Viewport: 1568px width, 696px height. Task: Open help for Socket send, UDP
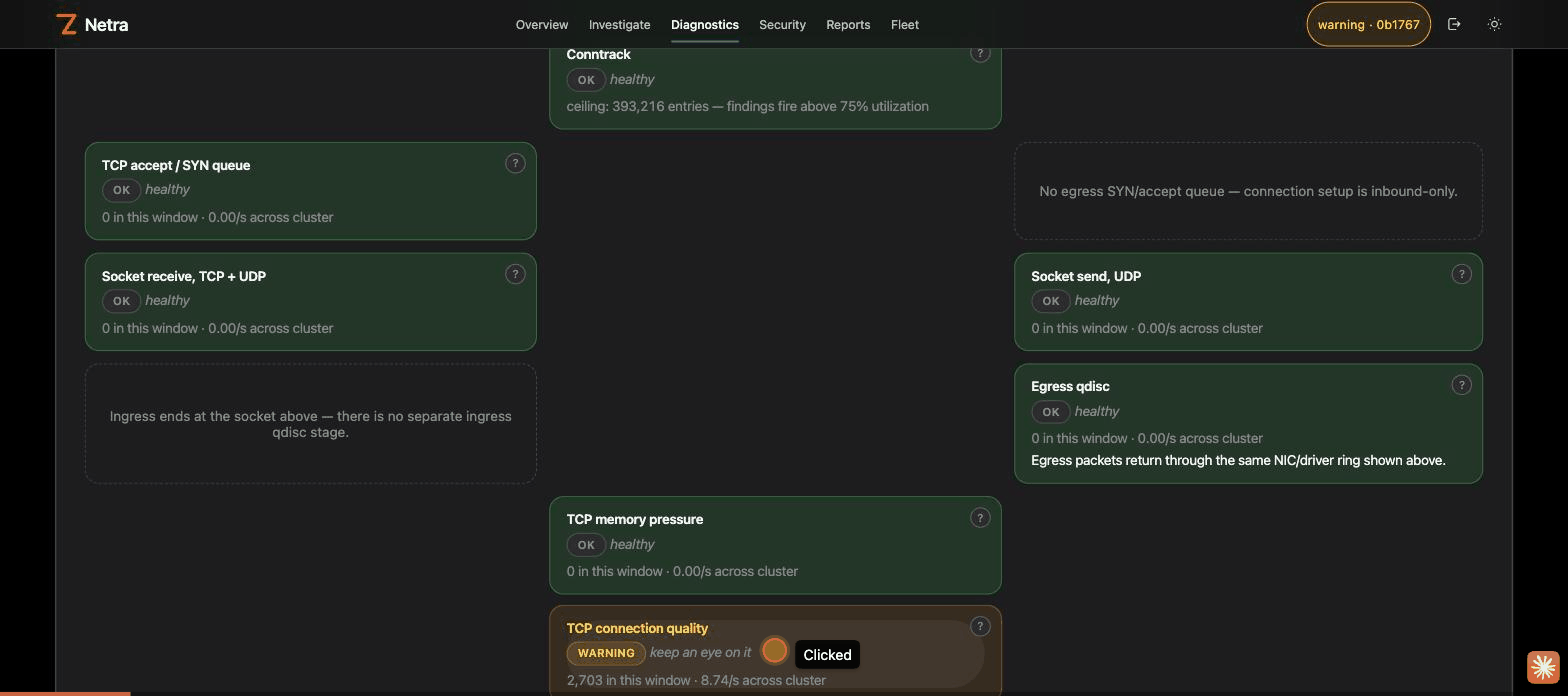point(1461,274)
